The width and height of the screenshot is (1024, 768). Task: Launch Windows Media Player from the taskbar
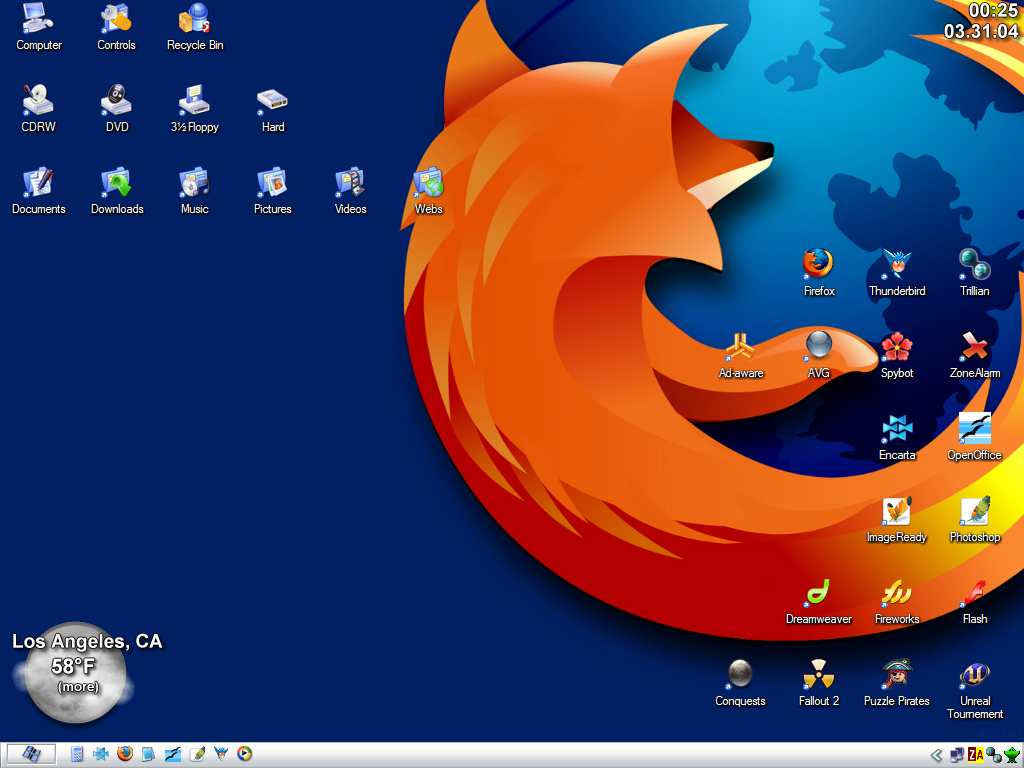tap(244, 754)
